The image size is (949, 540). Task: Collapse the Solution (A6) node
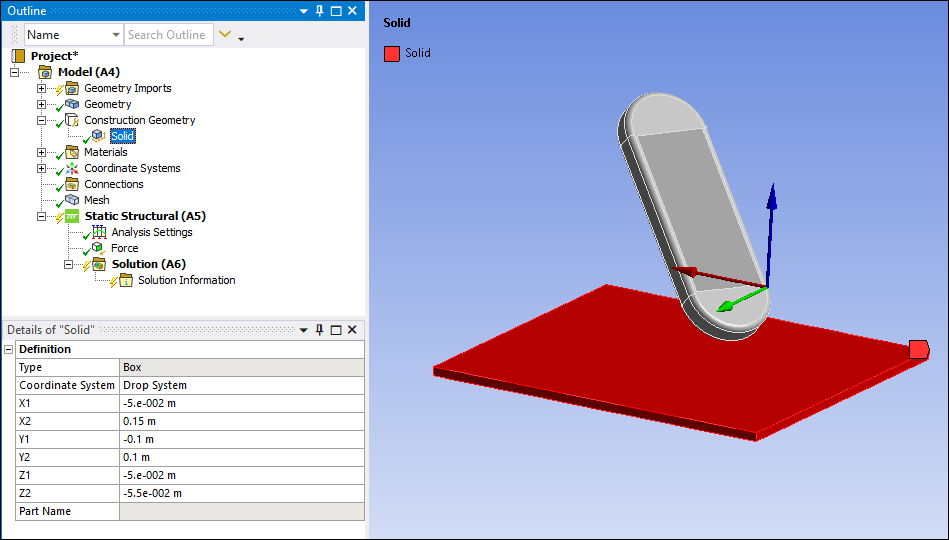coord(68,264)
